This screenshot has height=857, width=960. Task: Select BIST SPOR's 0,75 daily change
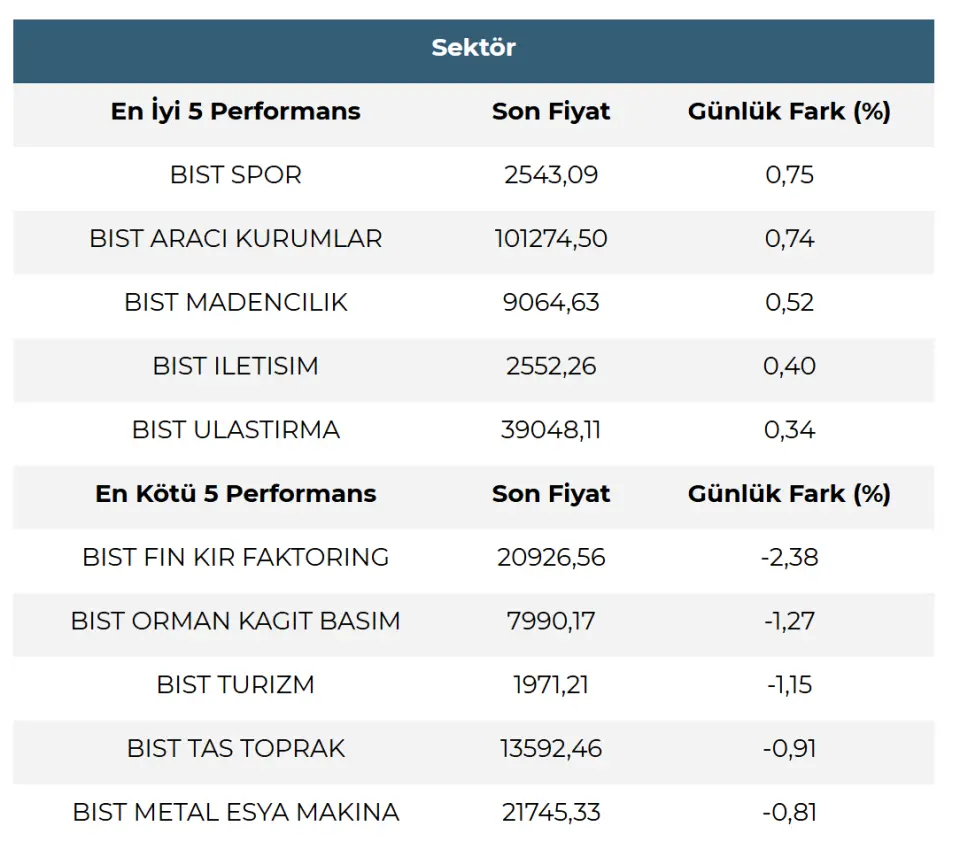tap(789, 175)
